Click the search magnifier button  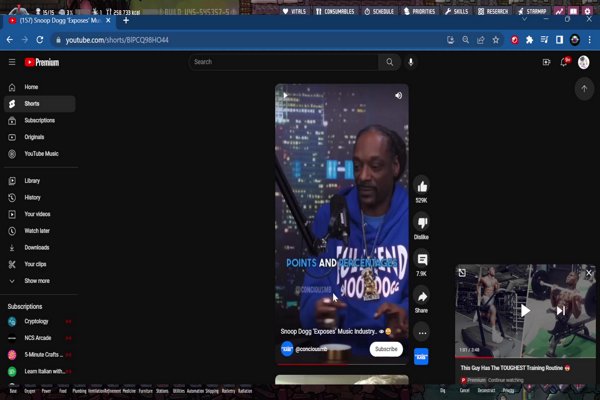point(390,62)
